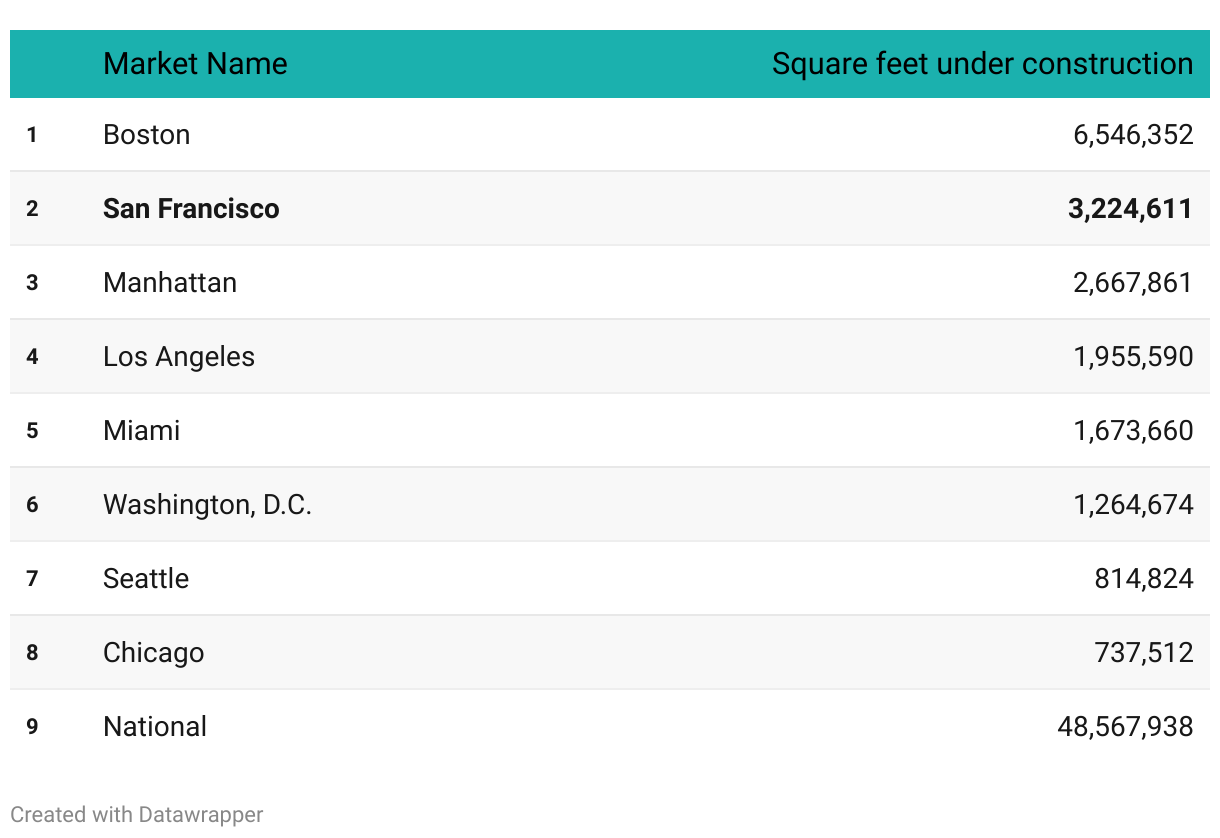Click the Chicago row label
Image resolution: width=1220 pixels, height=838 pixels.
154,653
